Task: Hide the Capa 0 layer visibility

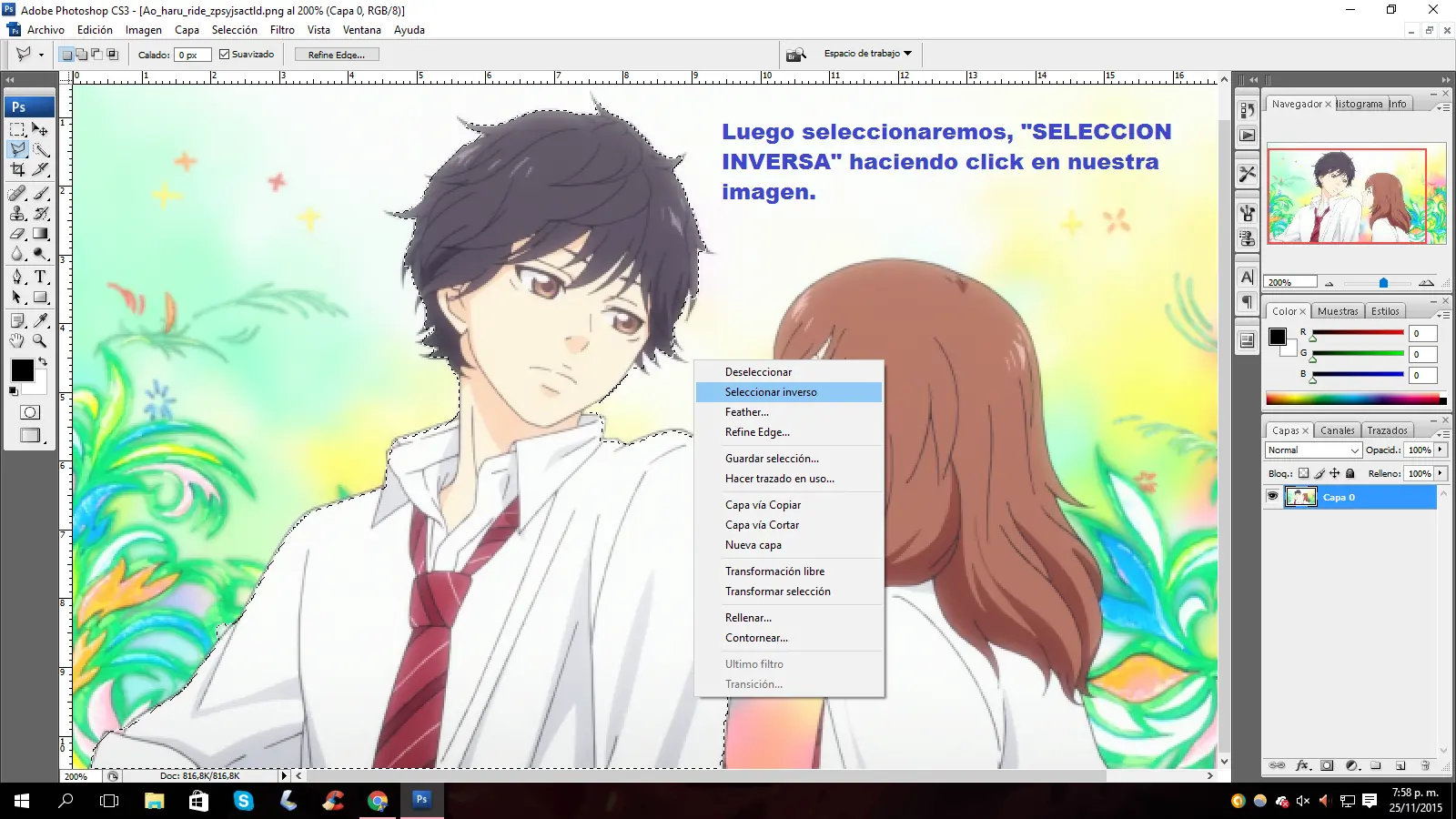Action: click(1272, 497)
